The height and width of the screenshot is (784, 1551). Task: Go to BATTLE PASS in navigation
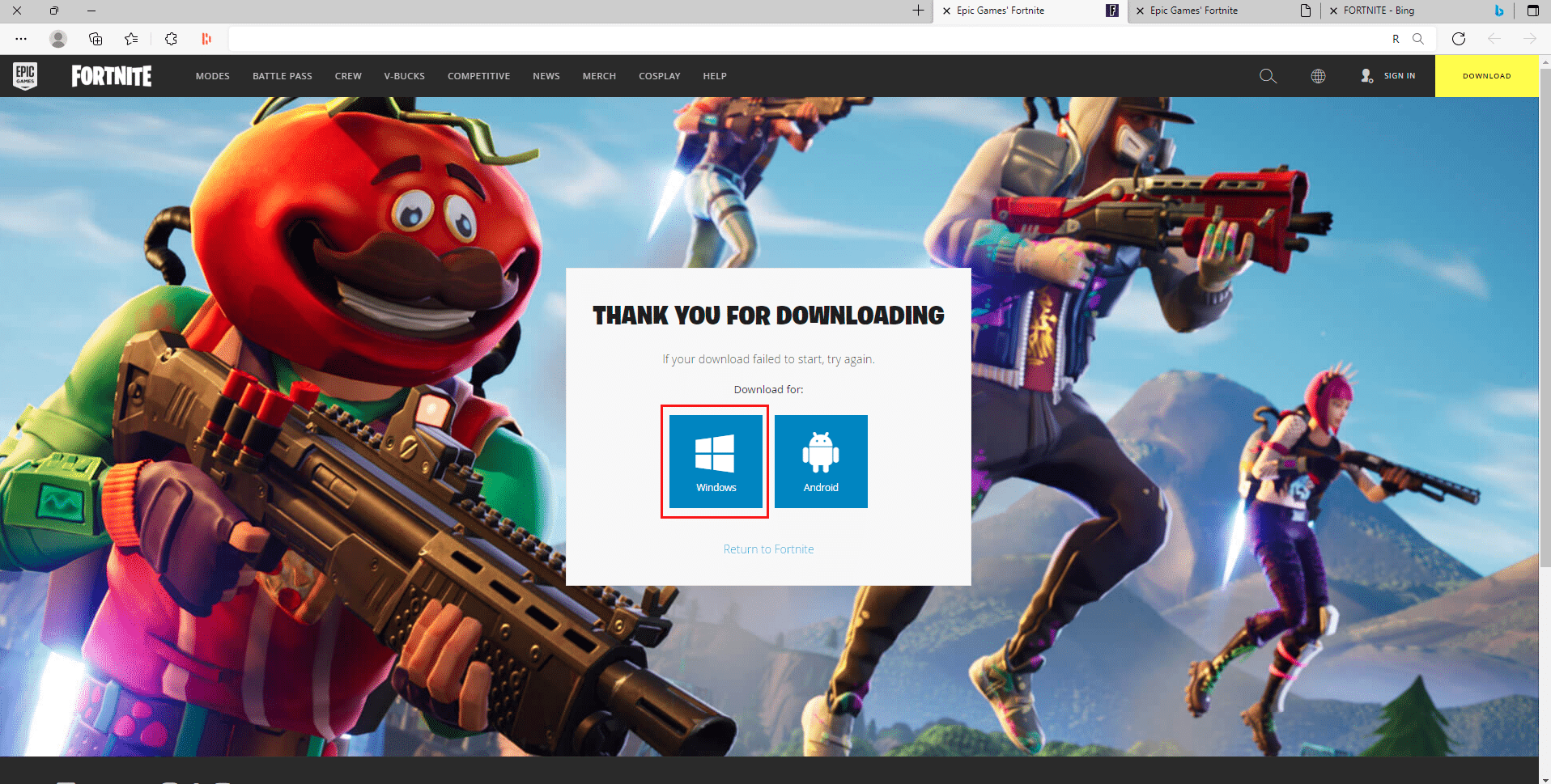pyautogui.click(x=282, y=76)
